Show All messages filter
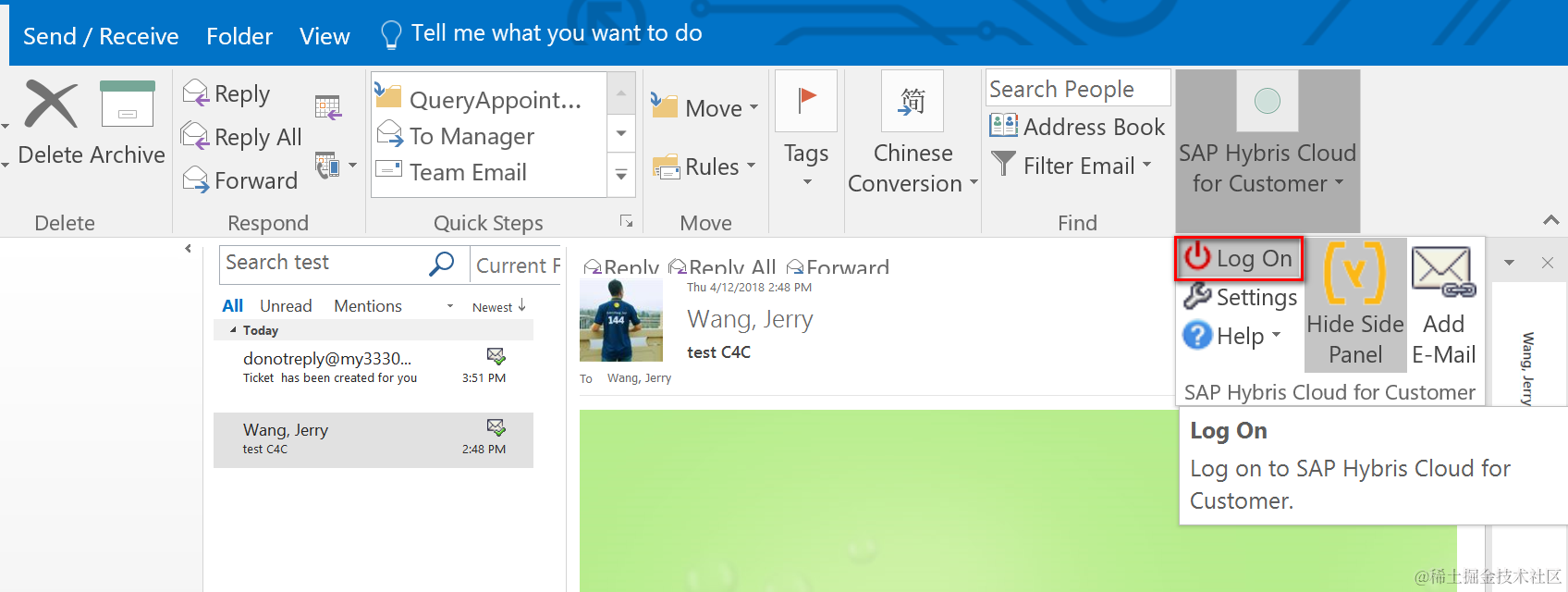The height and width of the screenshot is (592, 1568). 232,305
